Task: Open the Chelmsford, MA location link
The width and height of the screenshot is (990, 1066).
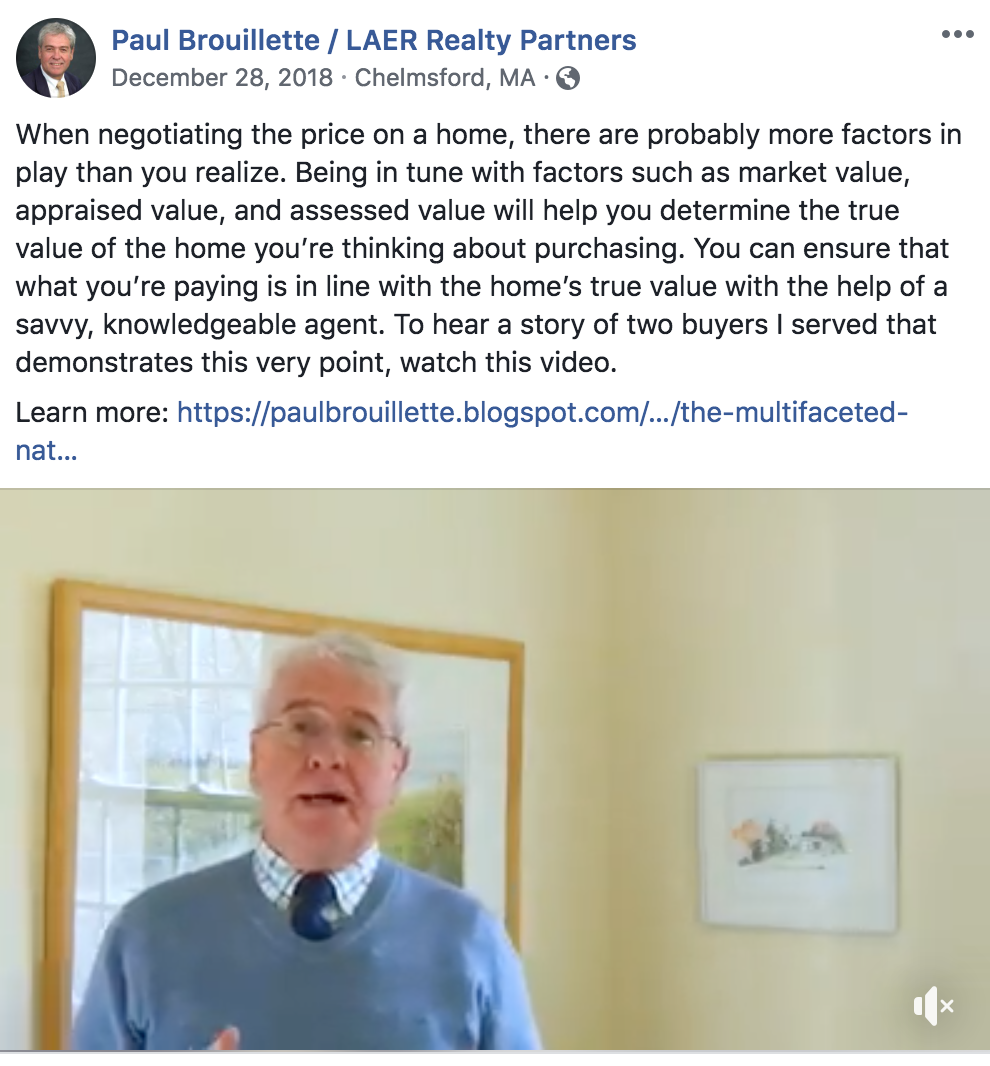Action: click(445, 78)
